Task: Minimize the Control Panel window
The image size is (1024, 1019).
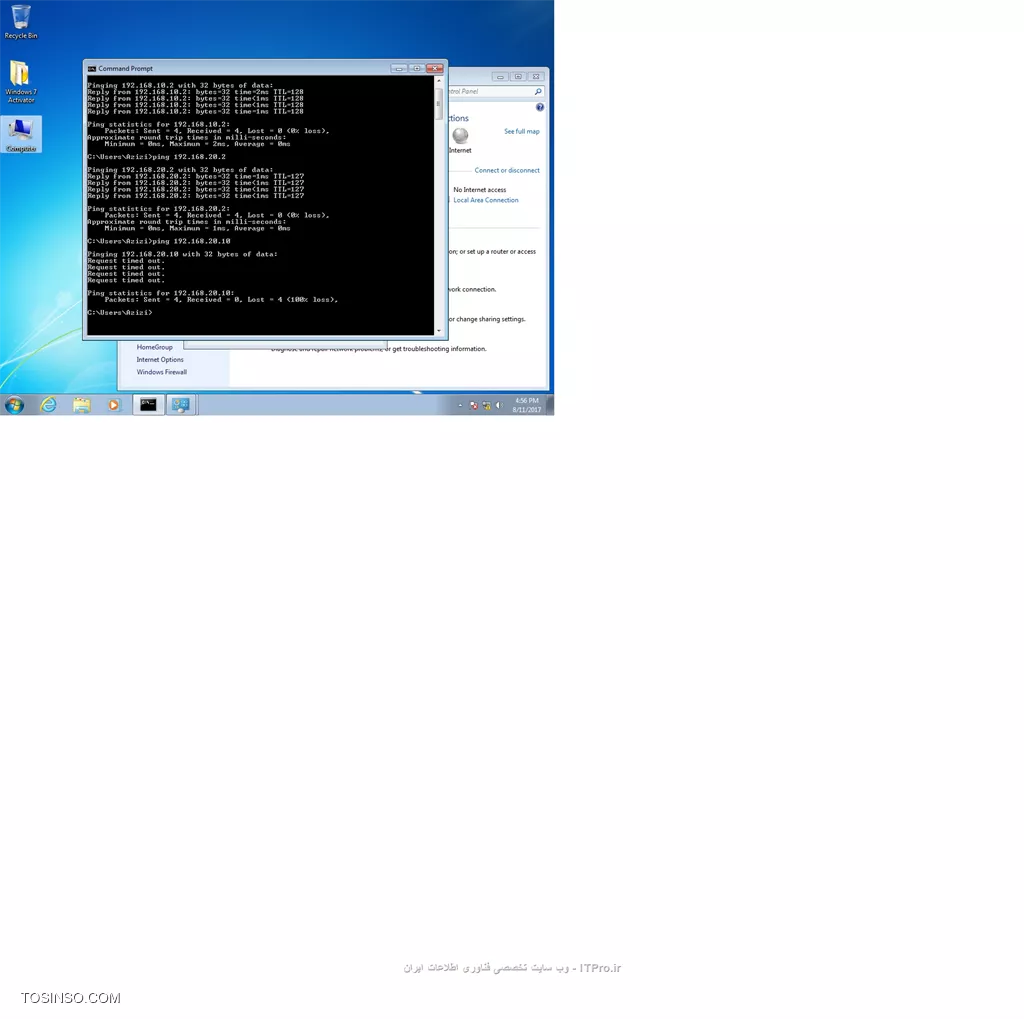Action: [500, 76]
